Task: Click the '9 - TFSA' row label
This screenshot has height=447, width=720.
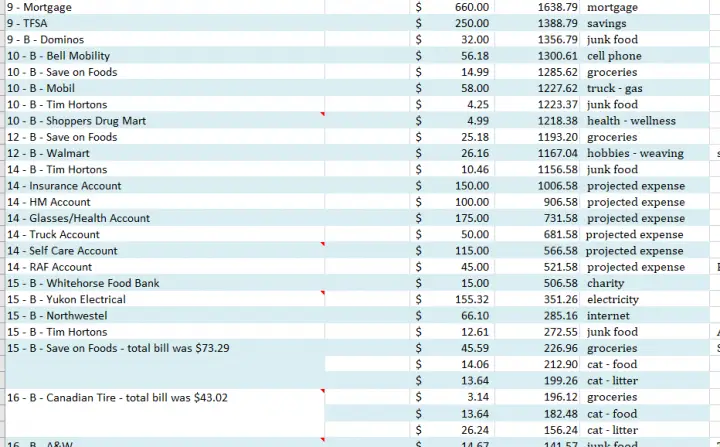Action: 165,23
